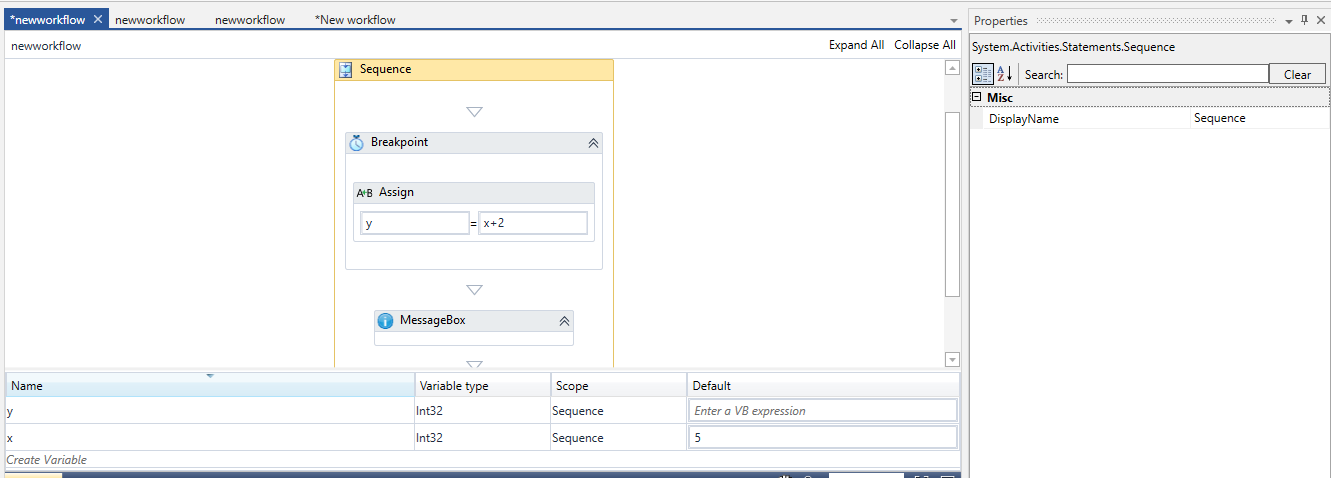Click the designer vertical scrollbar down arrow

(x=952, y=360)
